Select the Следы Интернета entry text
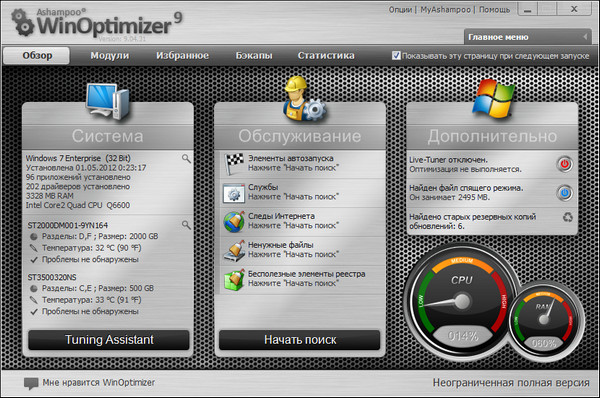The height and width of the screenshot is (398, 600). tap(281, 216)
